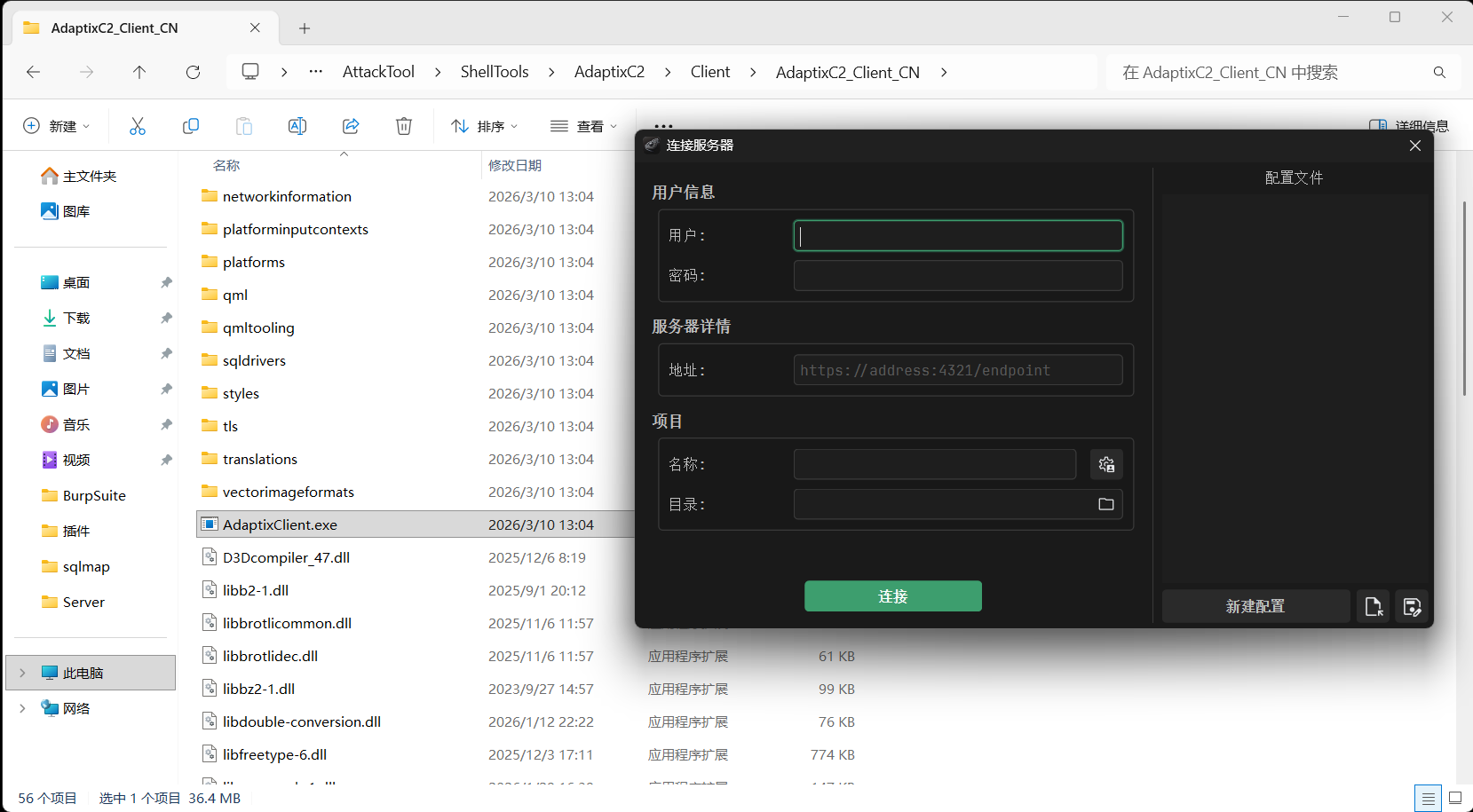Select the Copy icon in the toolbar
The height and width of the screenshot is (812, 1473).
pos(191,125)
